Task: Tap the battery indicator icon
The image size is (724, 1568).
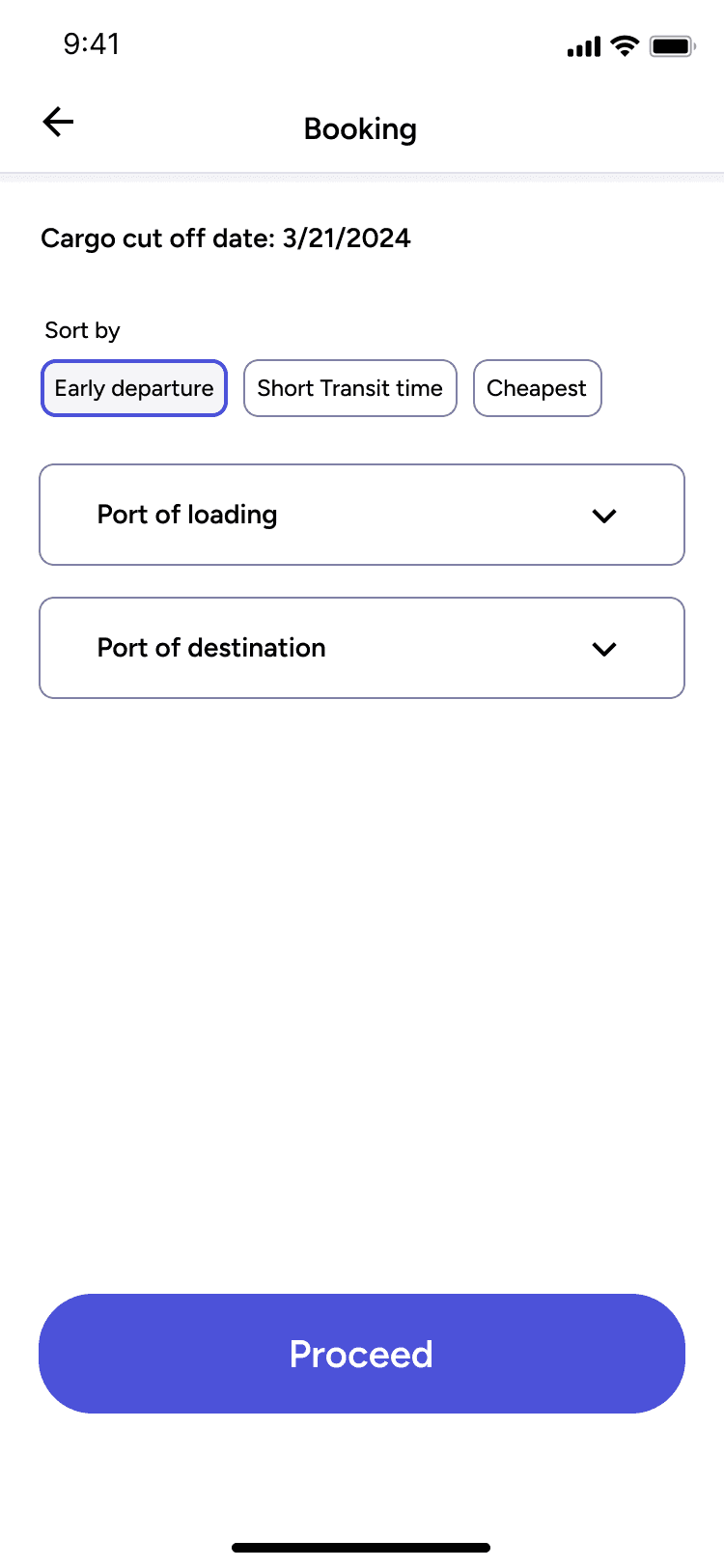Action: [x=673, y=45]
